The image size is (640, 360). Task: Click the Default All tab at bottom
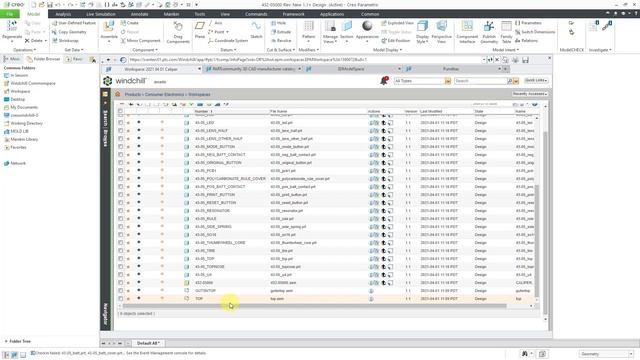[147, 343]
